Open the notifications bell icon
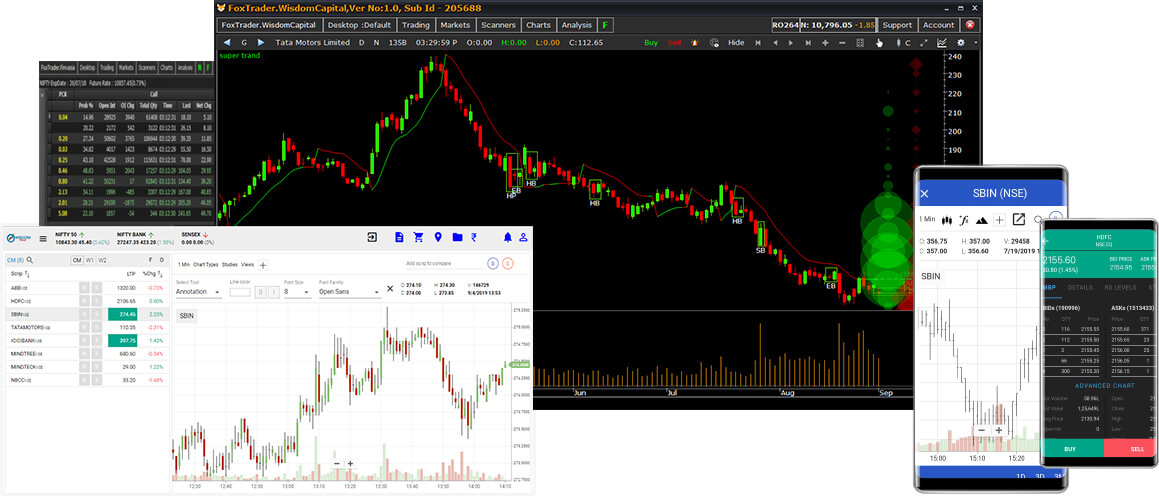This screenshot has width=1159, height=496. pos(508,237)
